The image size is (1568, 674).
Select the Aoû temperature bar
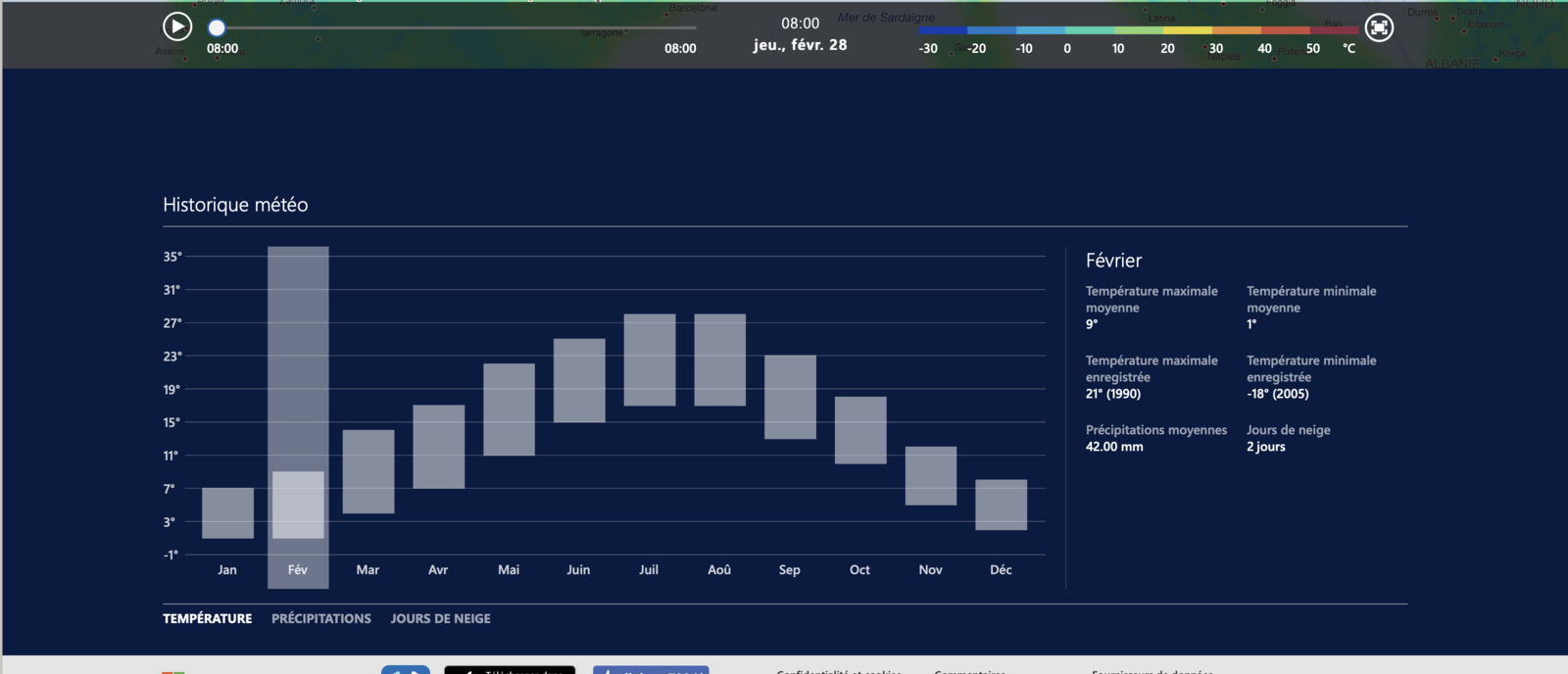(720, 360)
